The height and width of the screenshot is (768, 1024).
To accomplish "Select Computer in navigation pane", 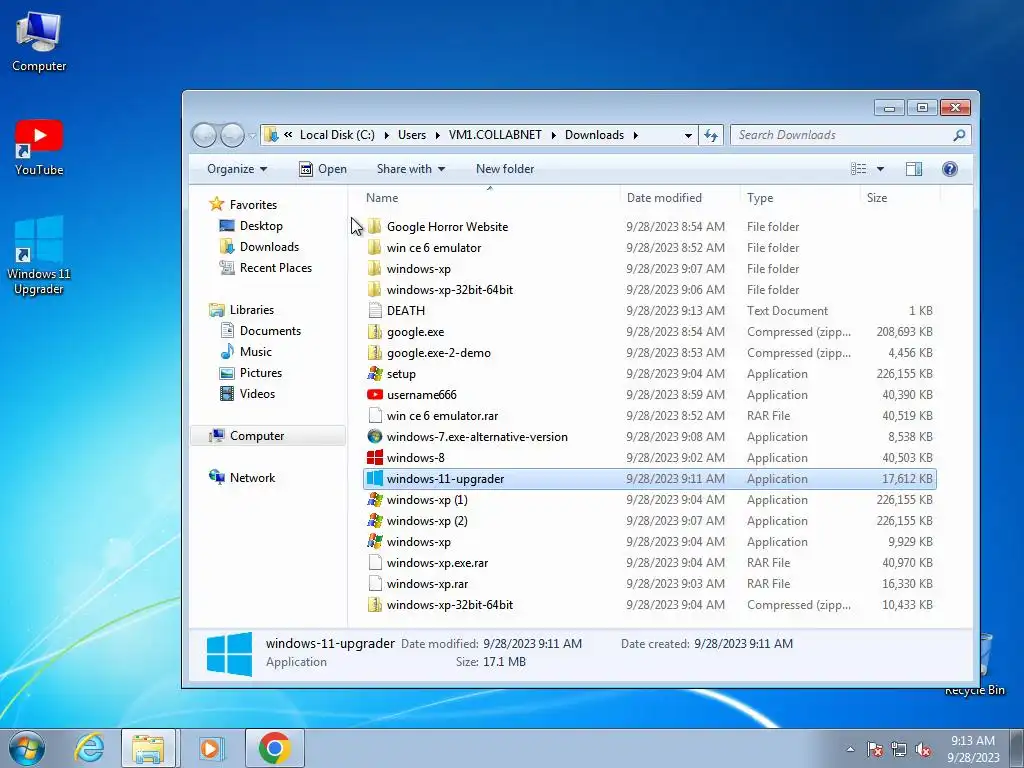I will [x=268, y=436].
